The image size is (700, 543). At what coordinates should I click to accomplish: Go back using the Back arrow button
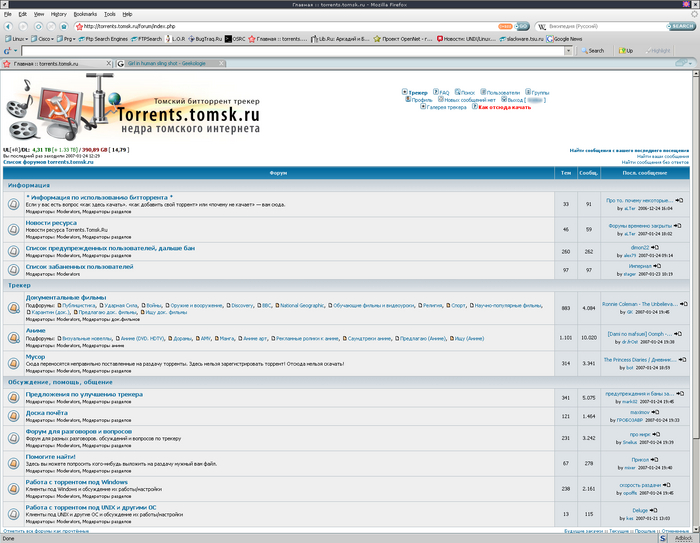coord(8,26)
